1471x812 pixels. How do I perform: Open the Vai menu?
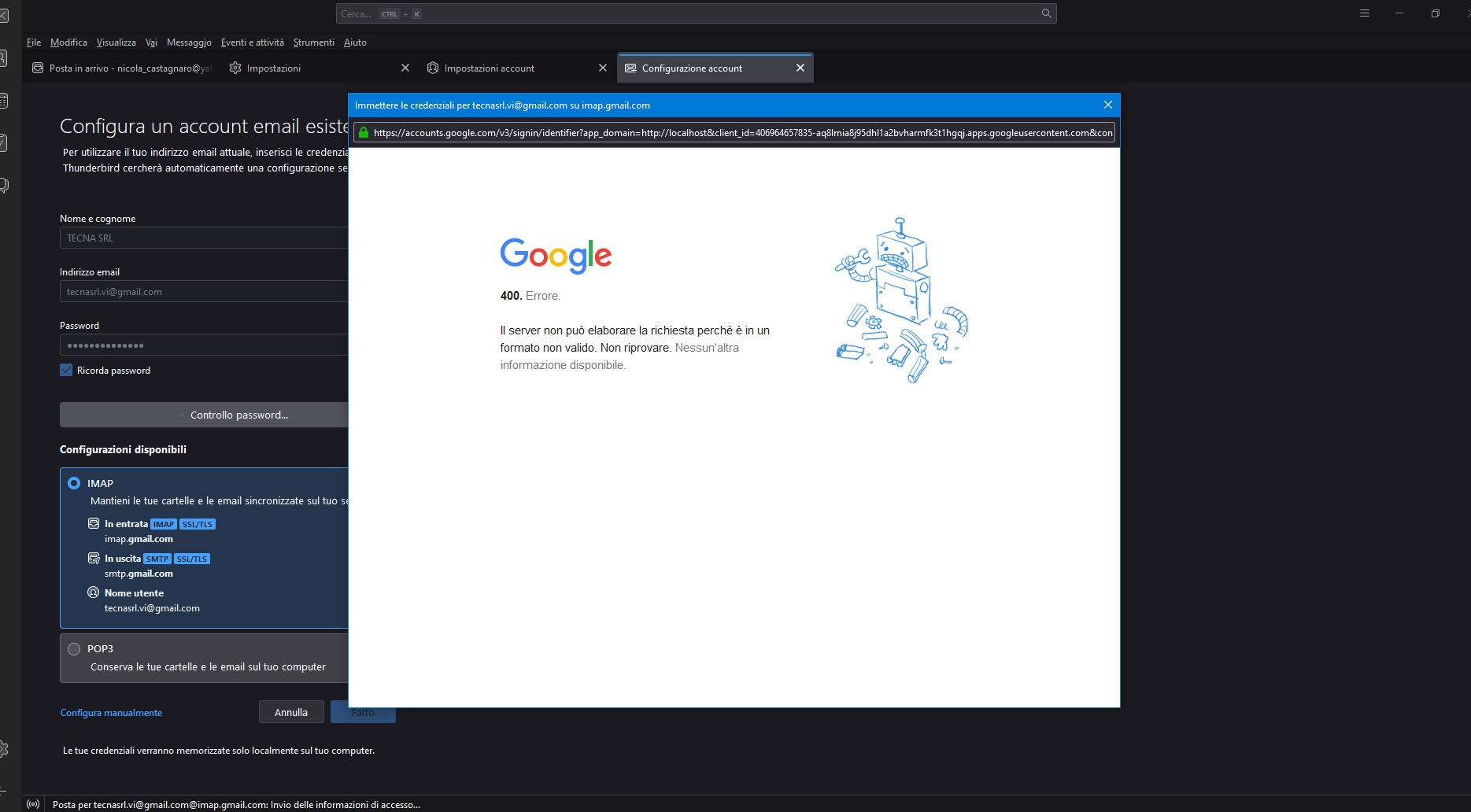pyautogui.click(x=151, y=42)
